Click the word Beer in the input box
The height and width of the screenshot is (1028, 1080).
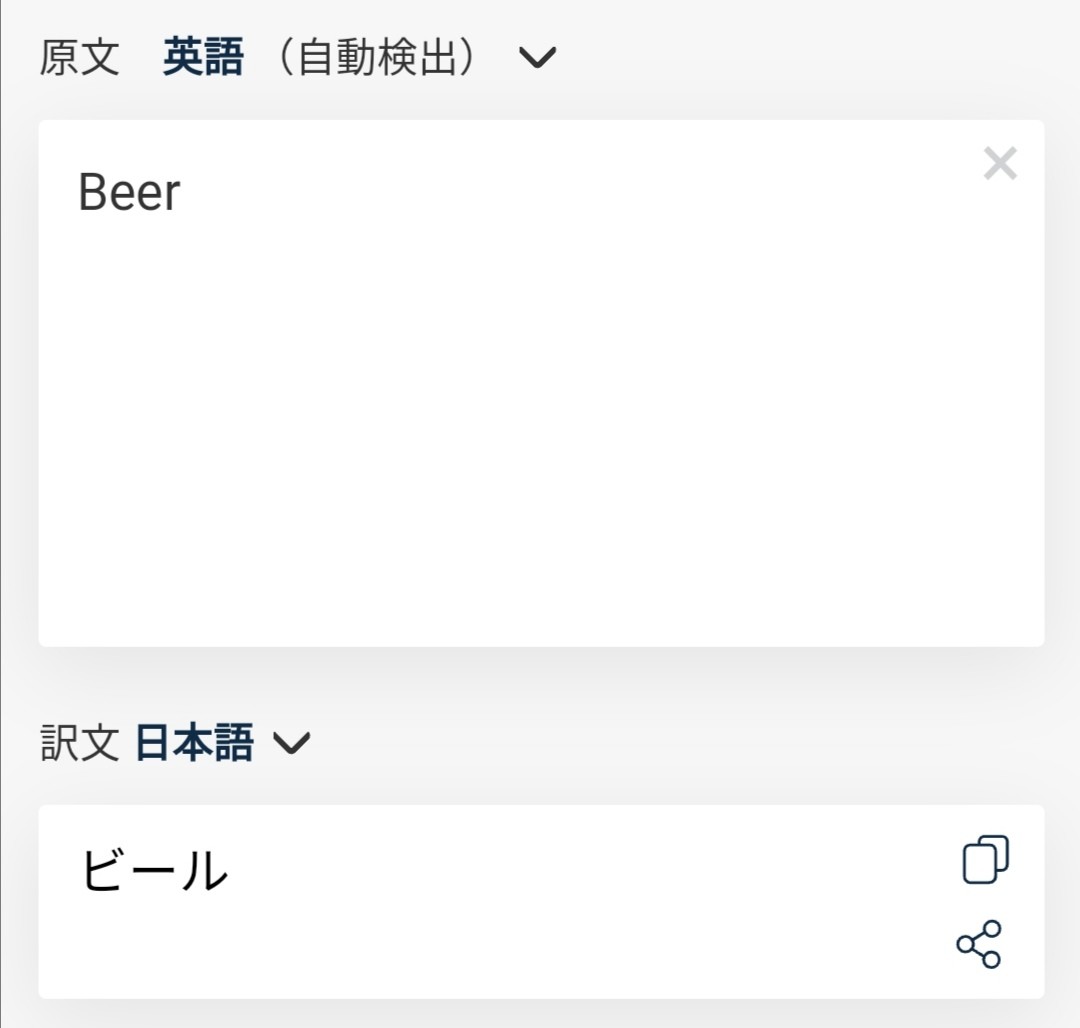[129, 193]
